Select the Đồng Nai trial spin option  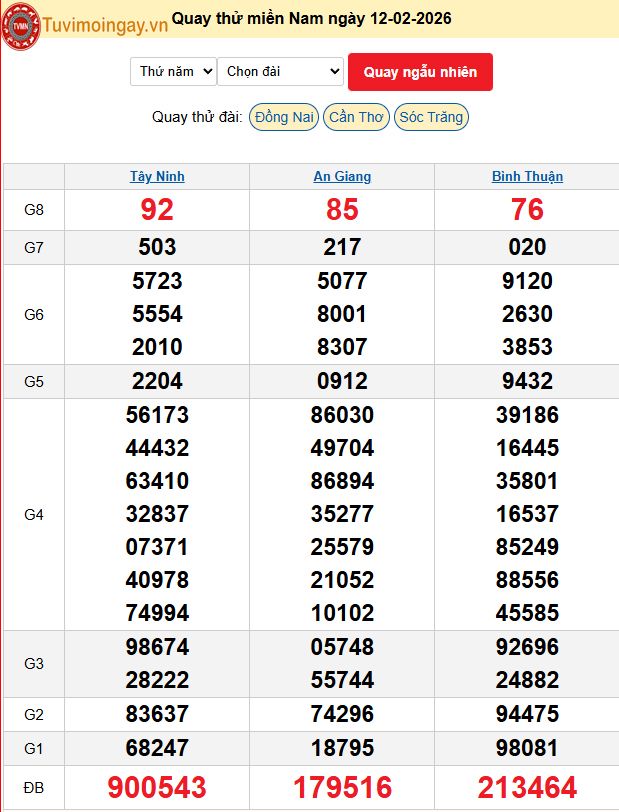pos(284,117)
